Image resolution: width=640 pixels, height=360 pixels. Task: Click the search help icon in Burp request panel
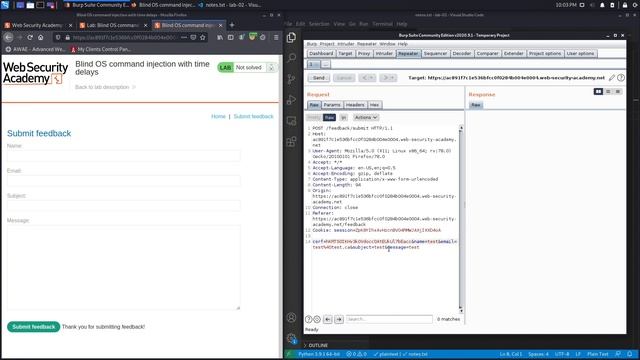click(309, 319)
